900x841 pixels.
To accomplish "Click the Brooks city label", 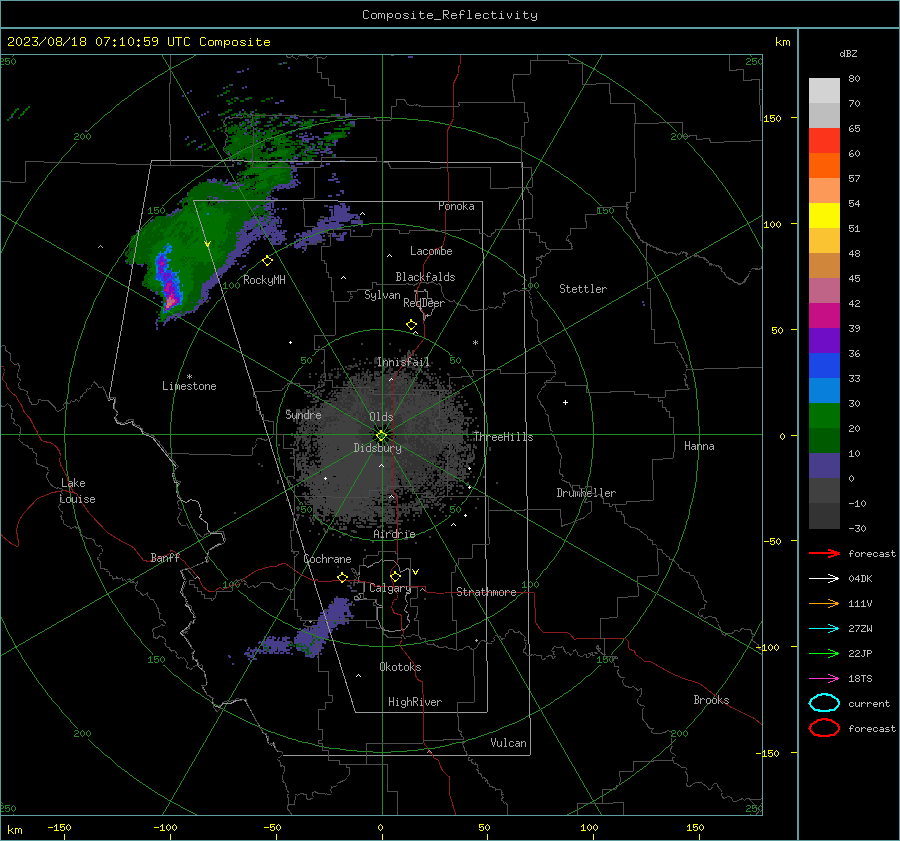I will tap(711, 700).
